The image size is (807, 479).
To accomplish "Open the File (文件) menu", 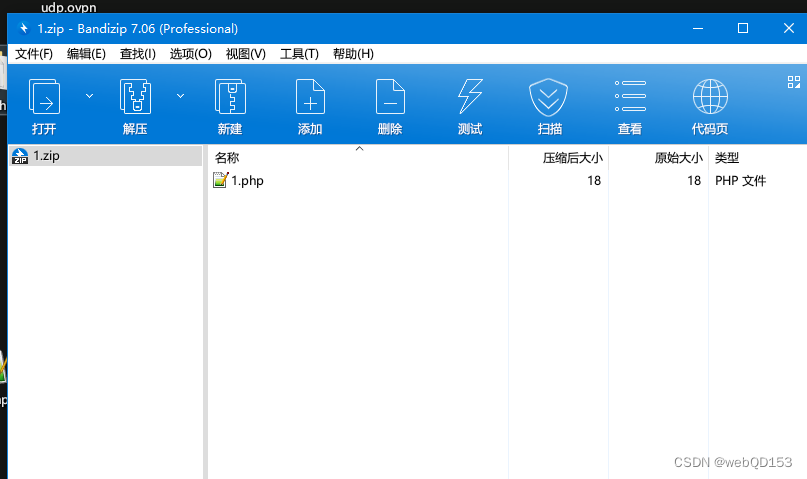I will (34, 54).
